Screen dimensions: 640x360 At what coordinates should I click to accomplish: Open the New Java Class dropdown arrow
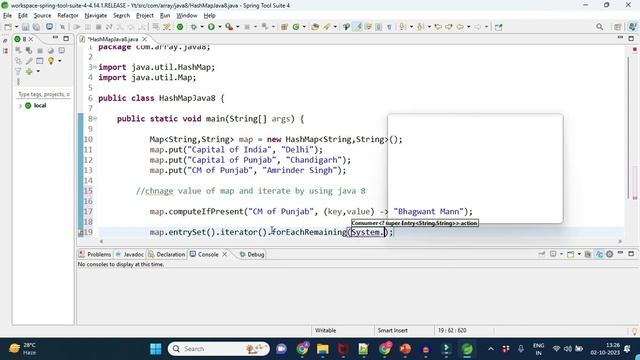coord(304,27)
